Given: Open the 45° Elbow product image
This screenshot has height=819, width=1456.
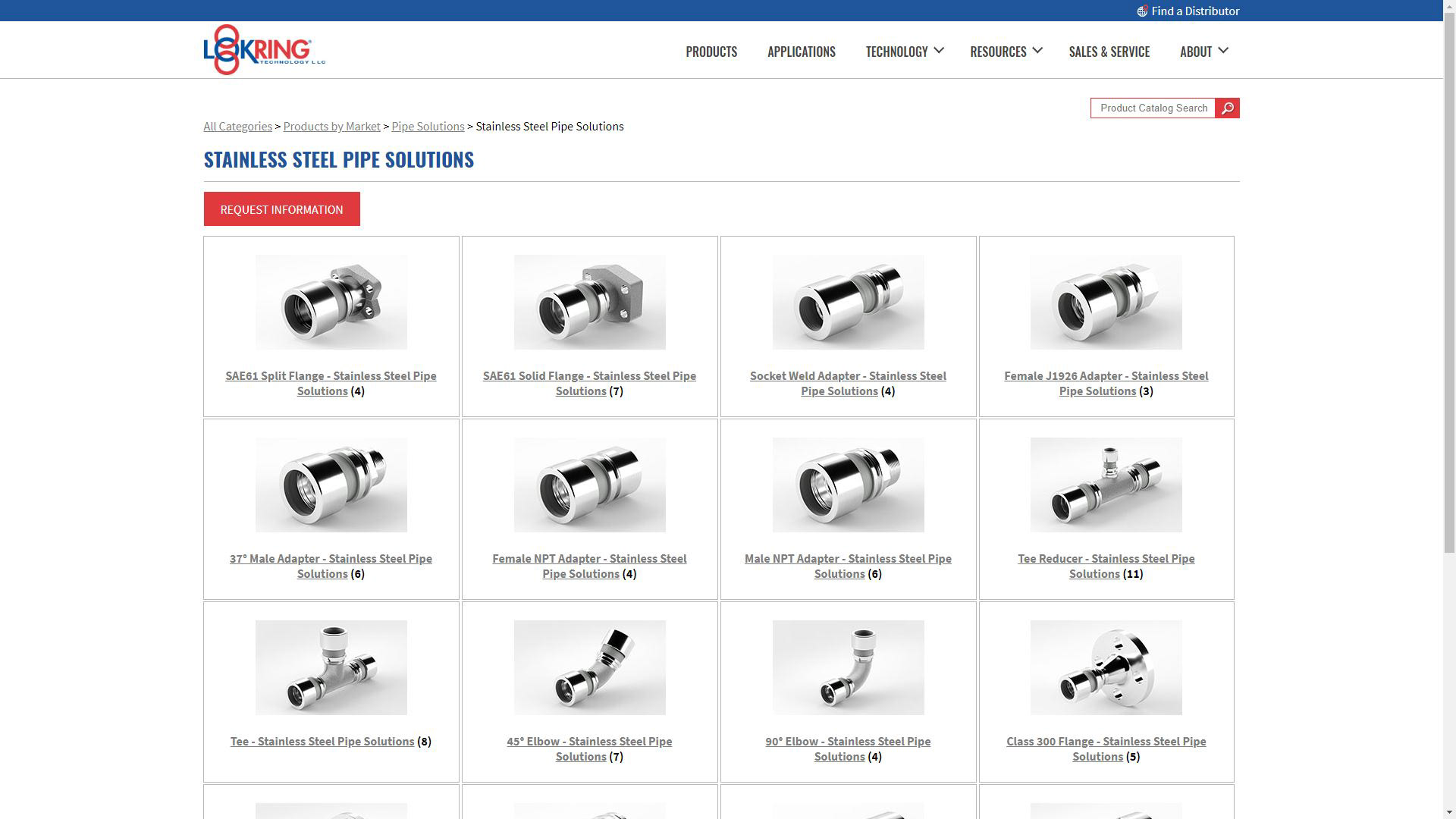Looking at the screenshot, I should click(x=589, y=668).
